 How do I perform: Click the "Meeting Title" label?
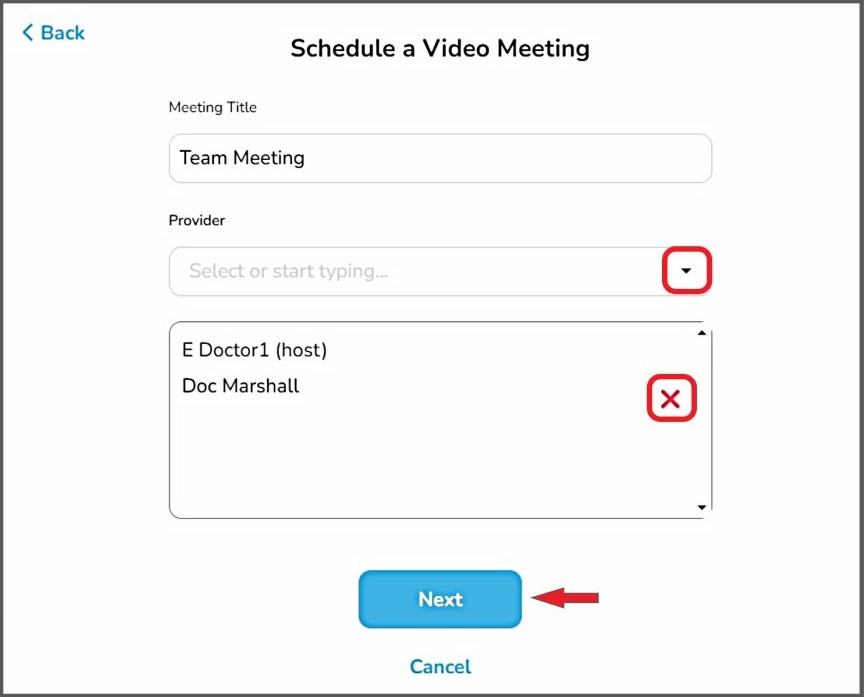pos(213,107)
